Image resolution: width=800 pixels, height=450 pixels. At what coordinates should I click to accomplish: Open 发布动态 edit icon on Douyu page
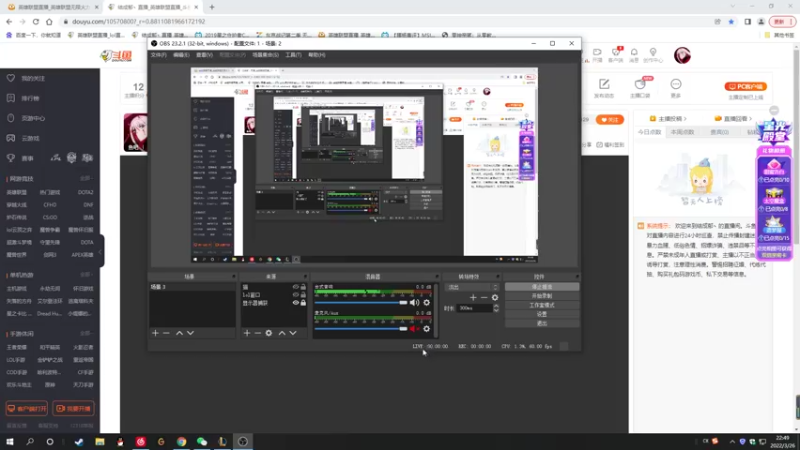[604, 84]
